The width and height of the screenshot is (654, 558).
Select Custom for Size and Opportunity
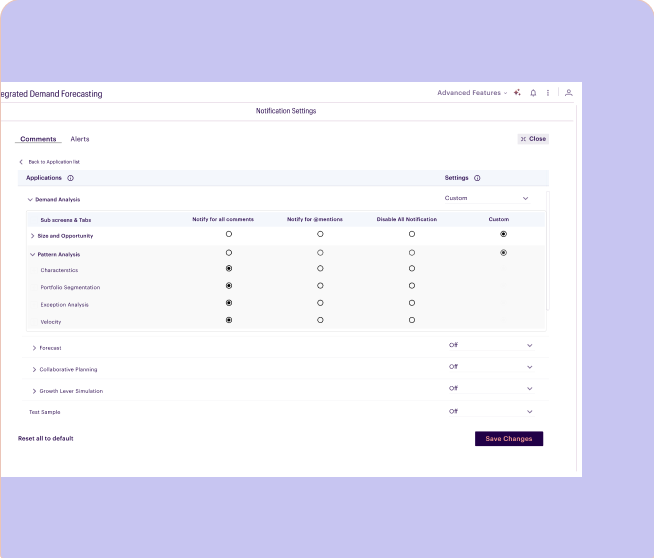point(503,234)
